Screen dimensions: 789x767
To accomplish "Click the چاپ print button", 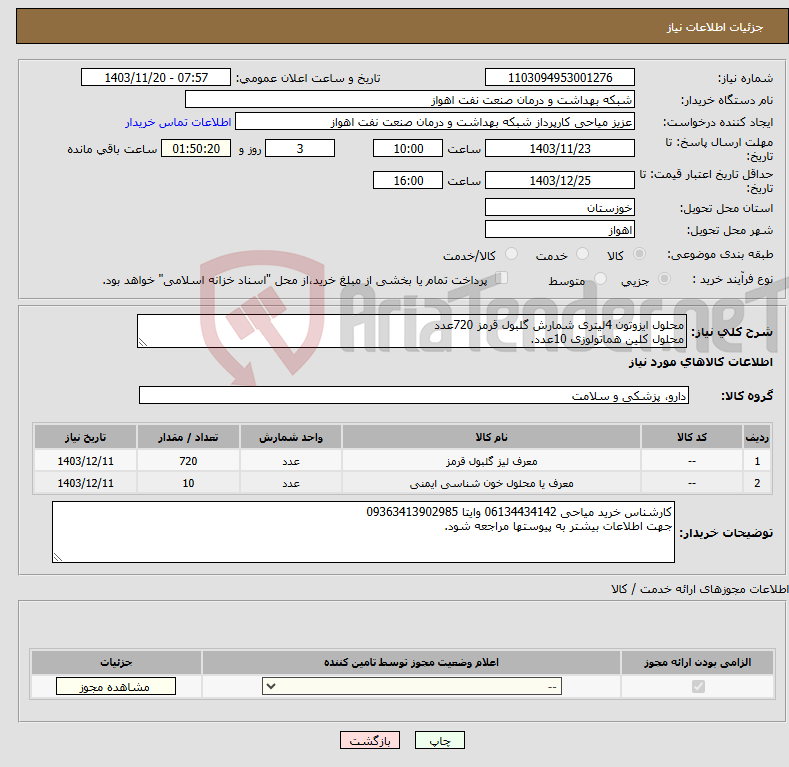I will point(440,740).
